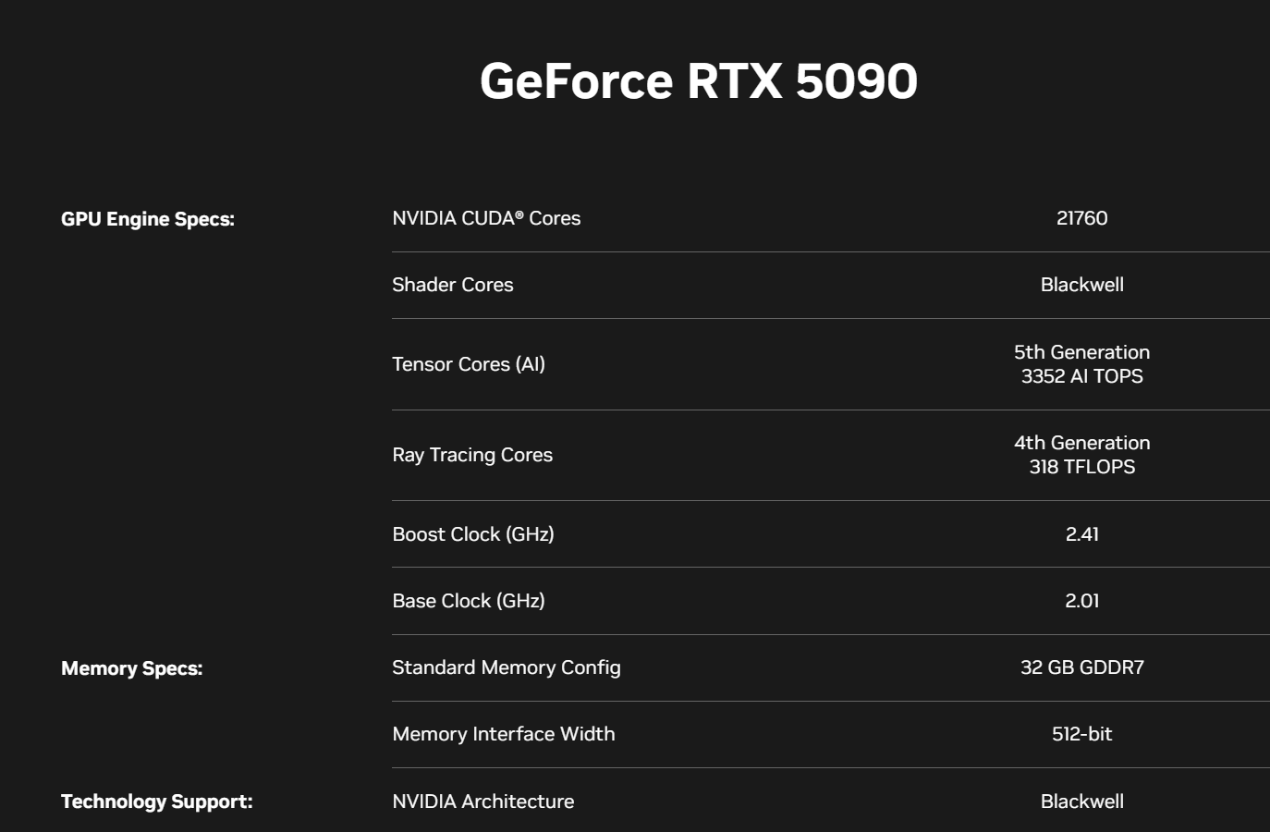Click the NVIDIA CUDA Cores row label
This screenshot has width=1270, height=832.
pyautogui.click(x=486, y=218)
